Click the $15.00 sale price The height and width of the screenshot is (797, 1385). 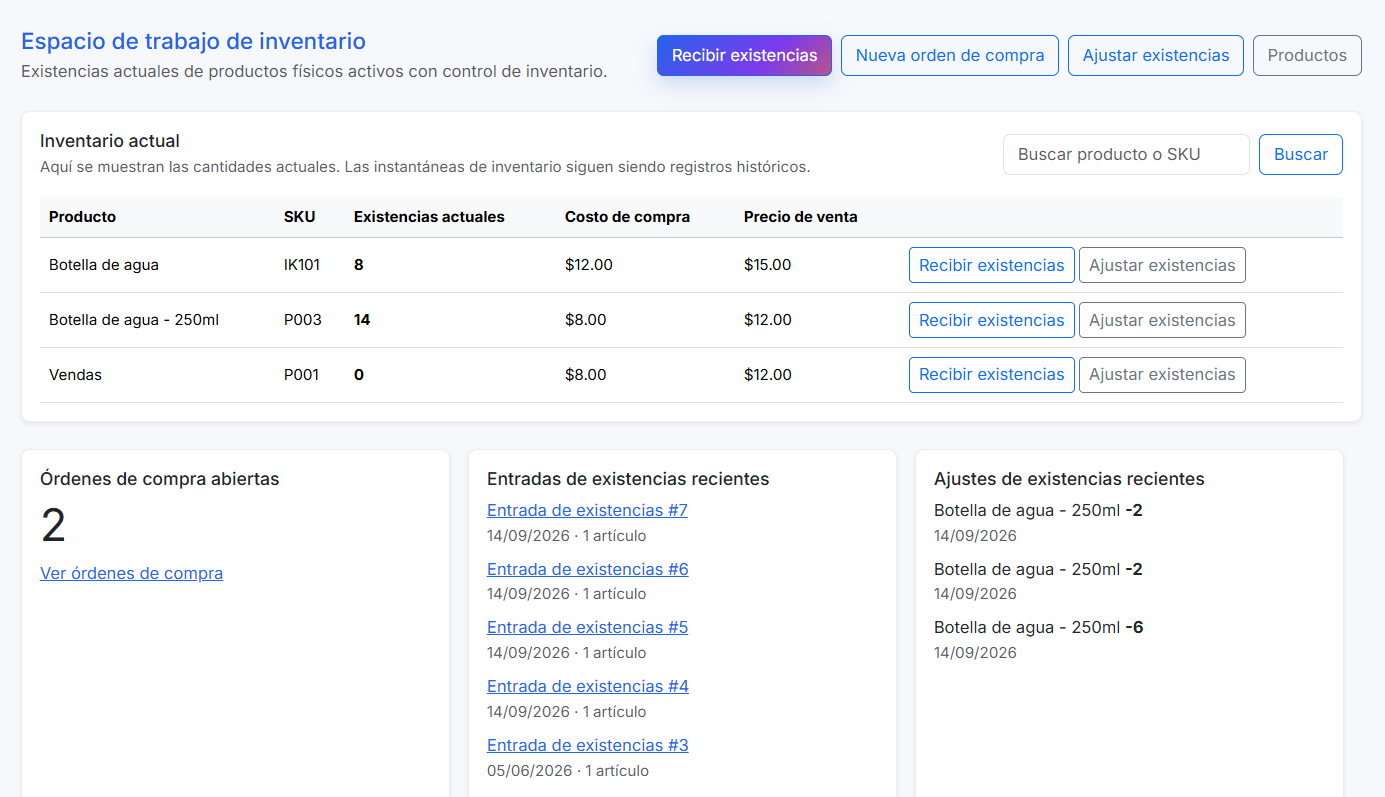coord(768,265)
